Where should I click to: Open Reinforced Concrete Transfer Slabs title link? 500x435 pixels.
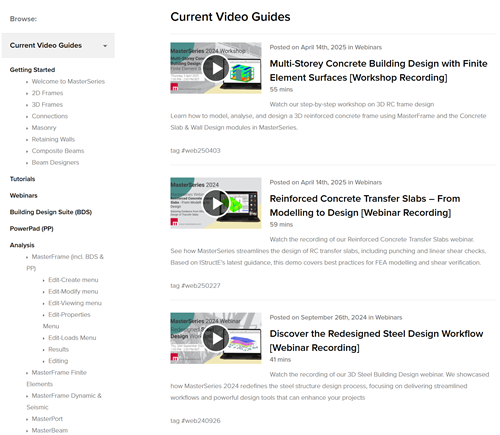[x=365, y=205]
